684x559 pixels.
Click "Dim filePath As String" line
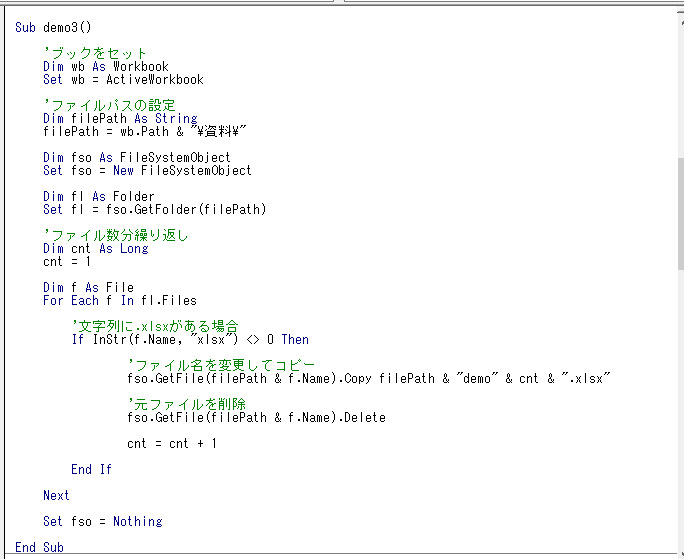120,118
